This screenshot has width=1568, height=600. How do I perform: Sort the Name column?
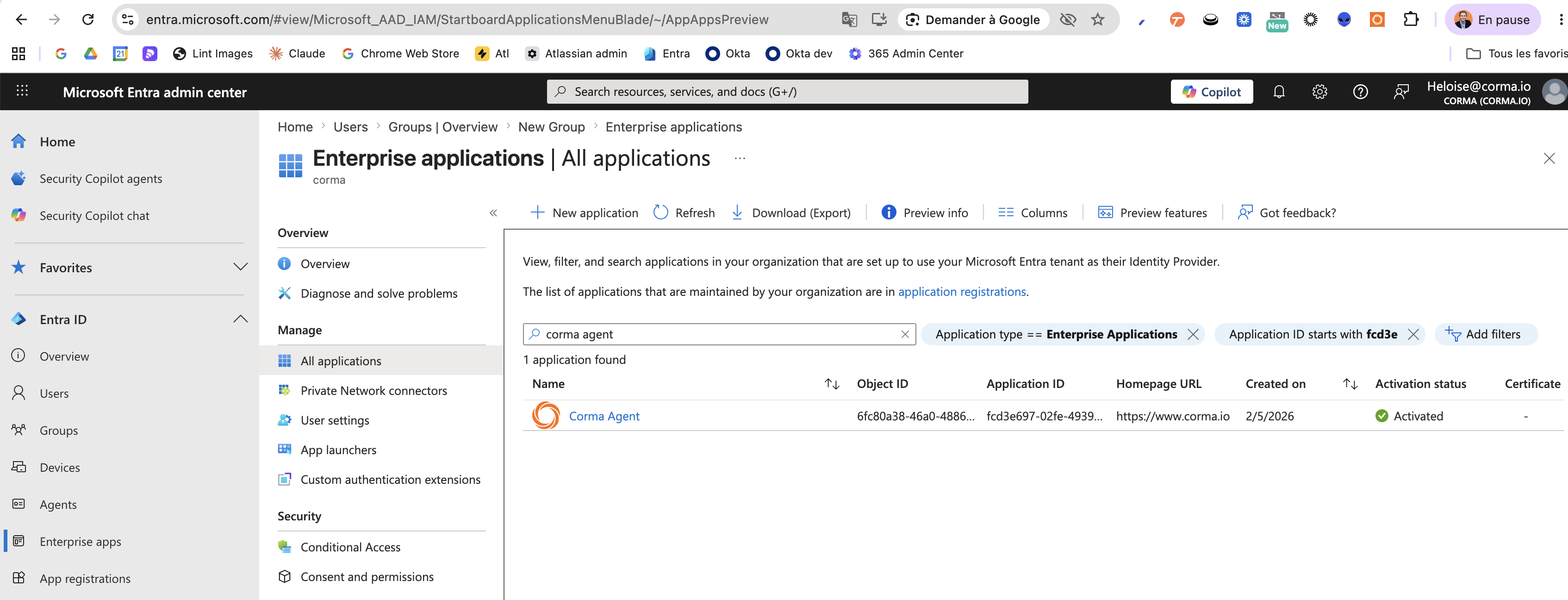[832, 384]
